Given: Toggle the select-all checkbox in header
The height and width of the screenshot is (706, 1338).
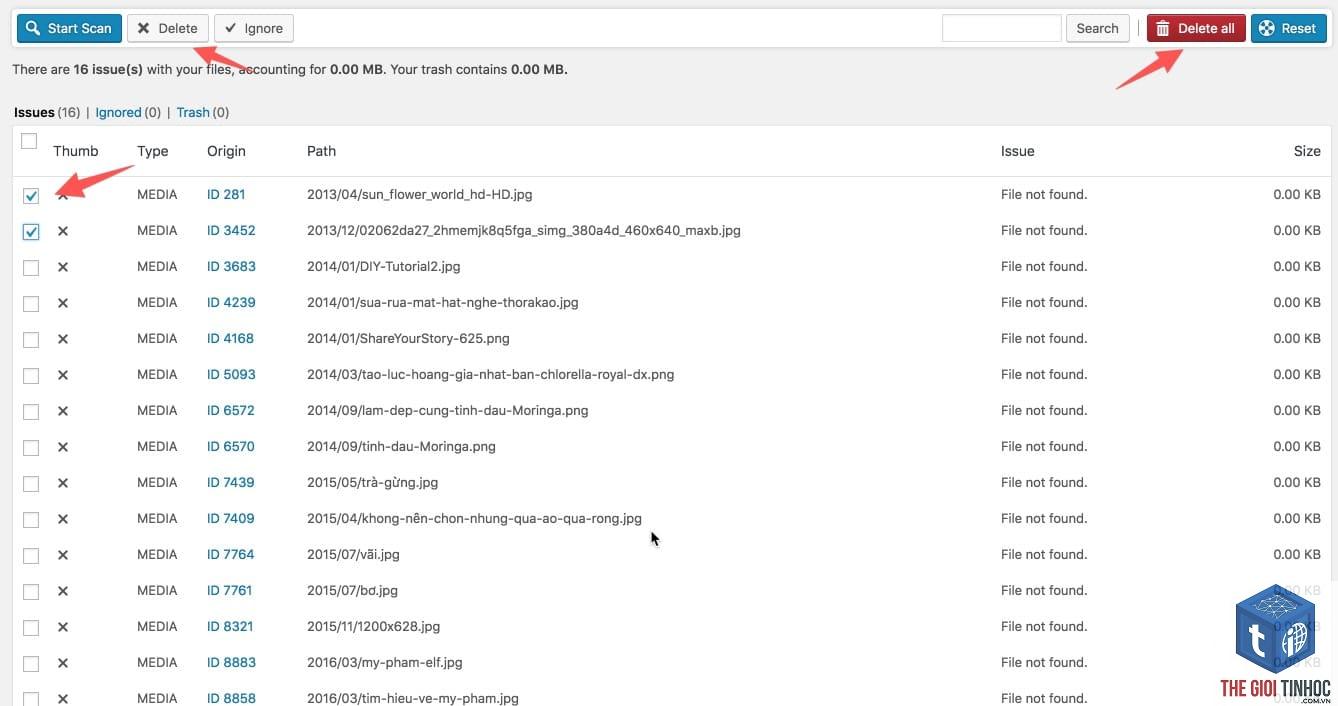Looking at the screenshot, I should (29, 141).
